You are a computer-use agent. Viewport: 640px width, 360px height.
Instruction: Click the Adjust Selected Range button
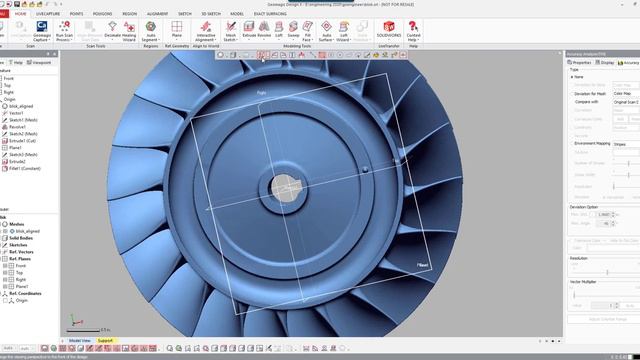[x=607, y=319]
